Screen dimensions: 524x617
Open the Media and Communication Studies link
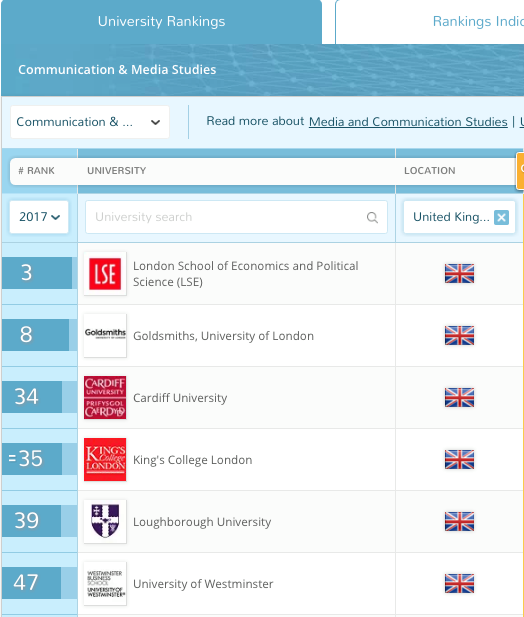[x=408, y=122]
